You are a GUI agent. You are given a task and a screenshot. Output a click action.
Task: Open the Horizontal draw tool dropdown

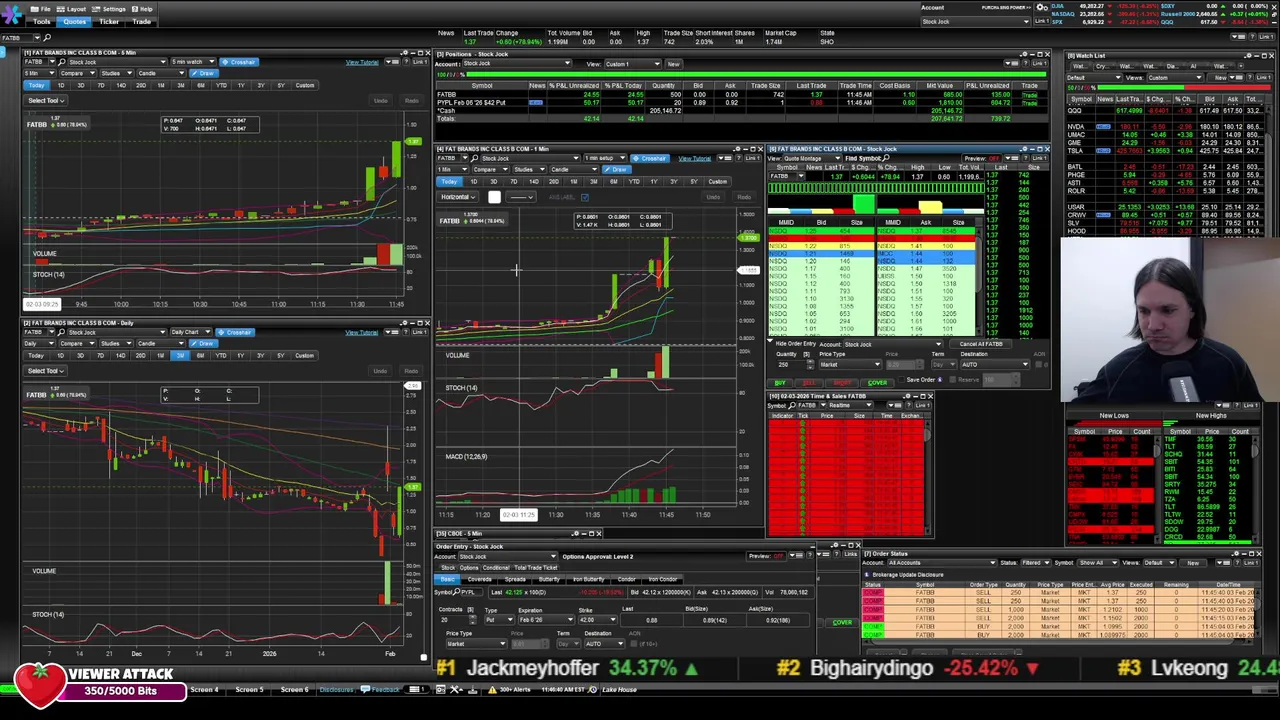tap(460, 197)
